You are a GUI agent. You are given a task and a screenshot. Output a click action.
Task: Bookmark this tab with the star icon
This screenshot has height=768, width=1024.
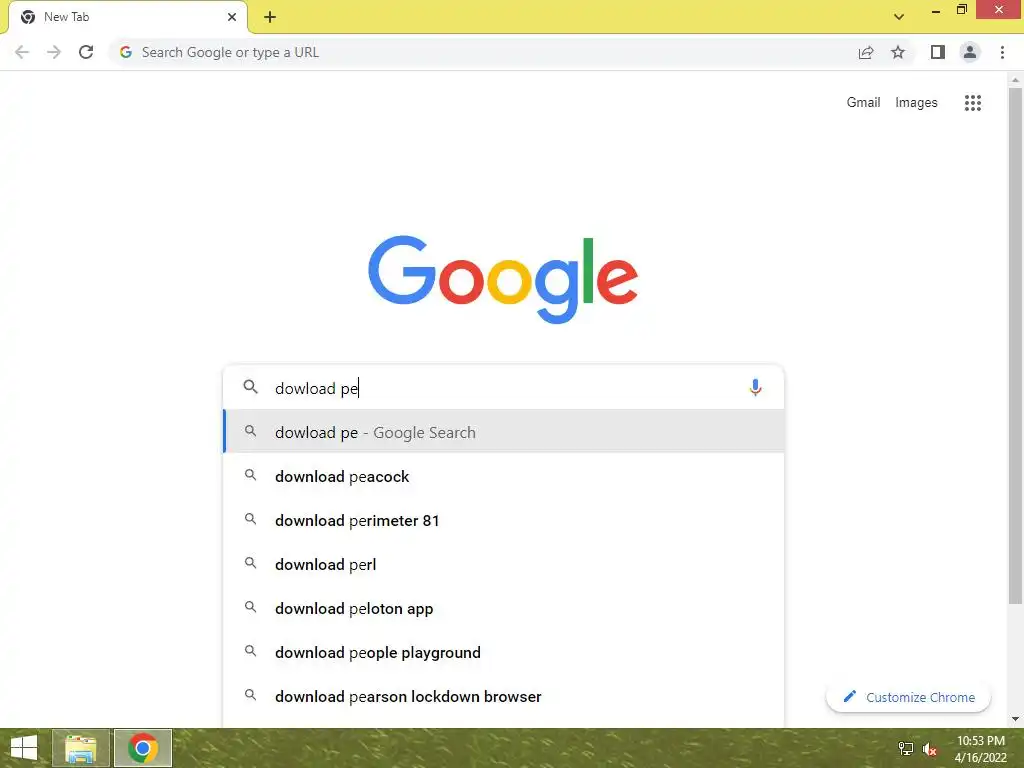coord(898,52)
